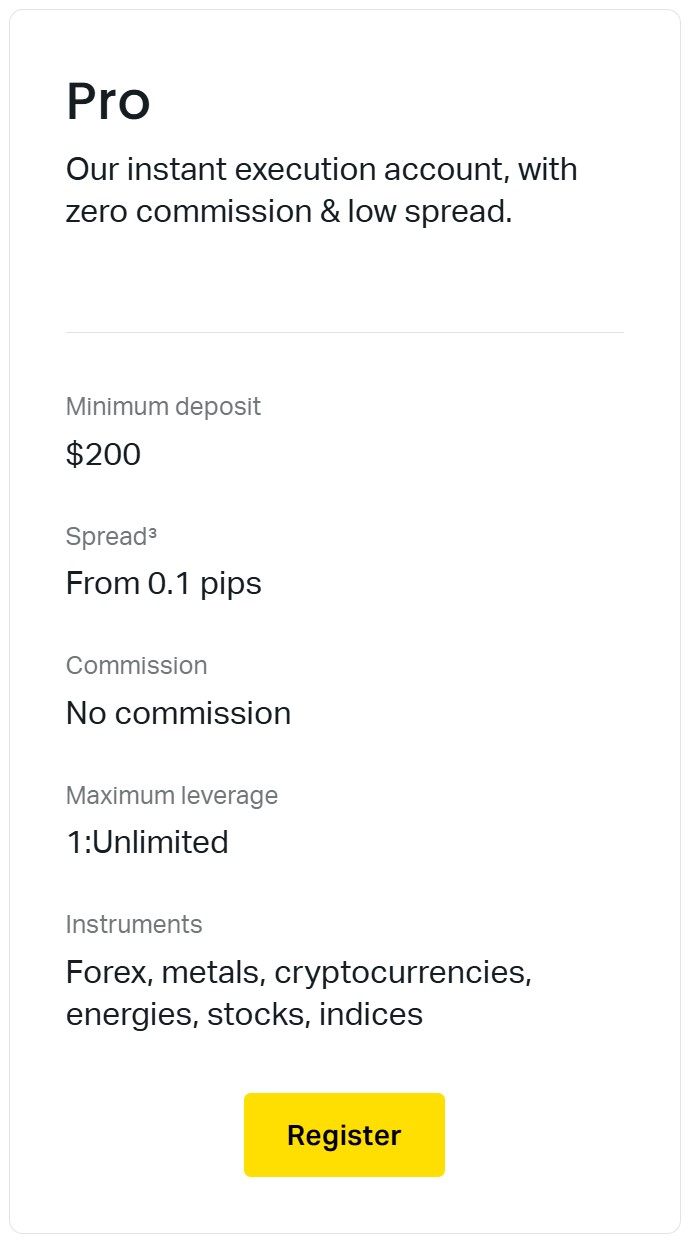Click the instant execution account description

321,190
